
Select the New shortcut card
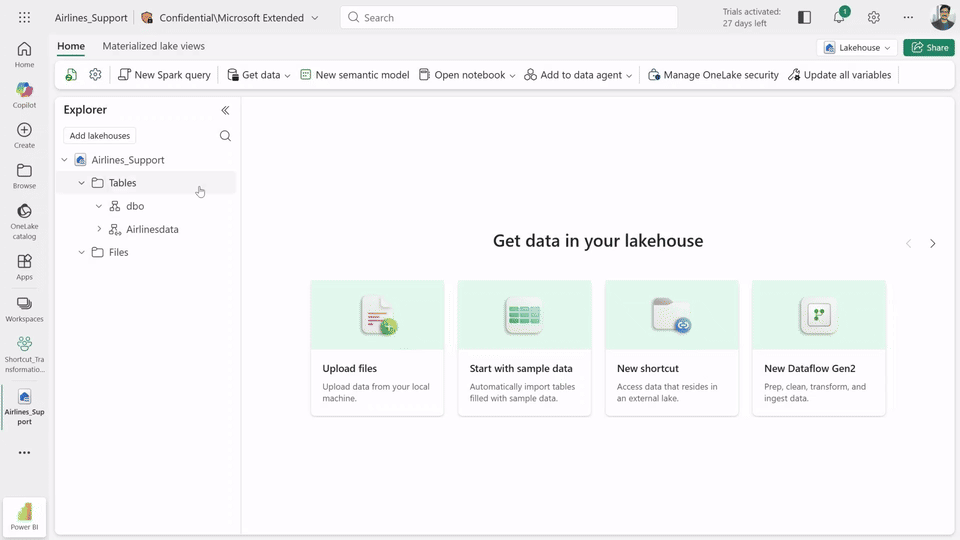[672, 348]
